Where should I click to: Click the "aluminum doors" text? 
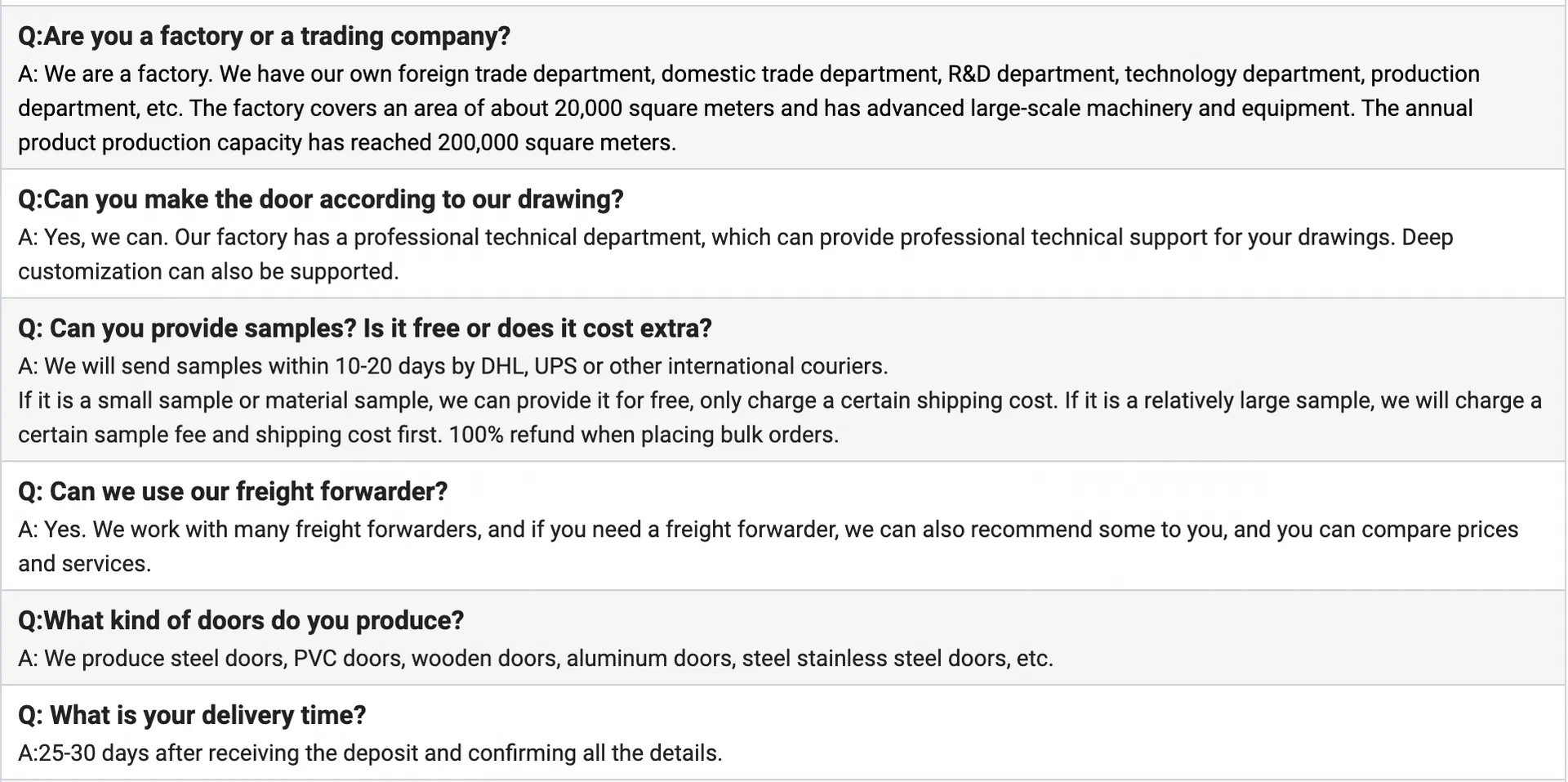[x=649, y=659]
